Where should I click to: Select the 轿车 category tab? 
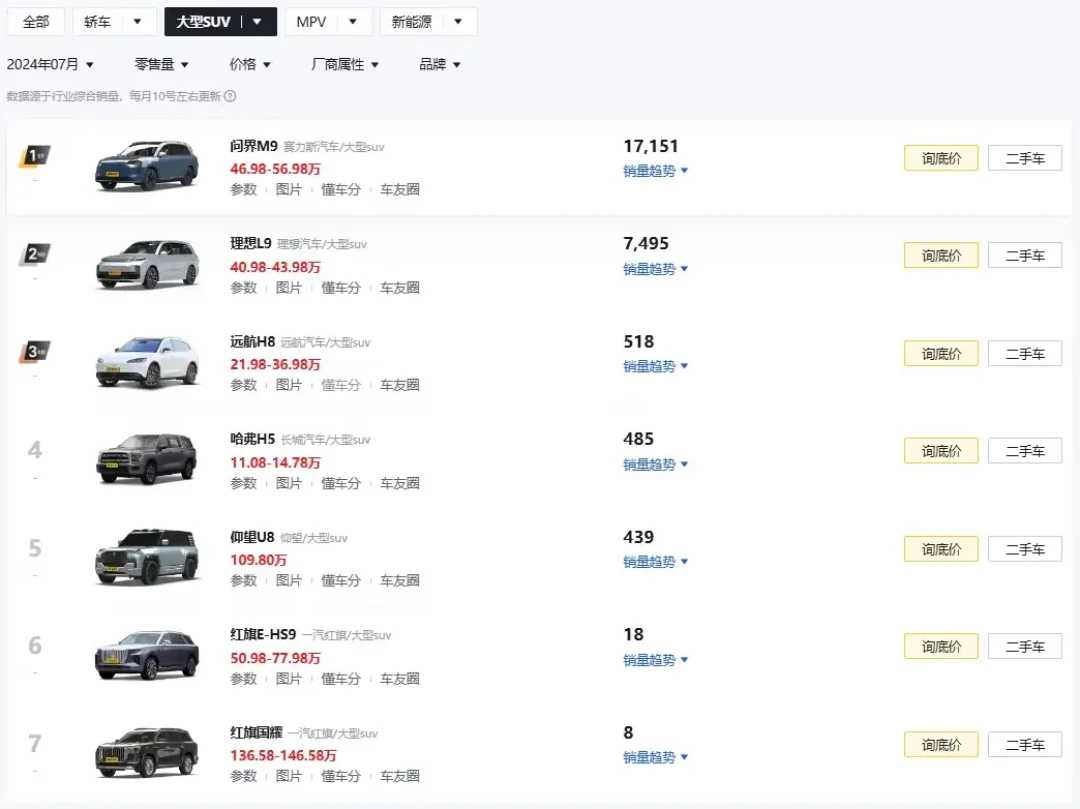coord(97,22)
